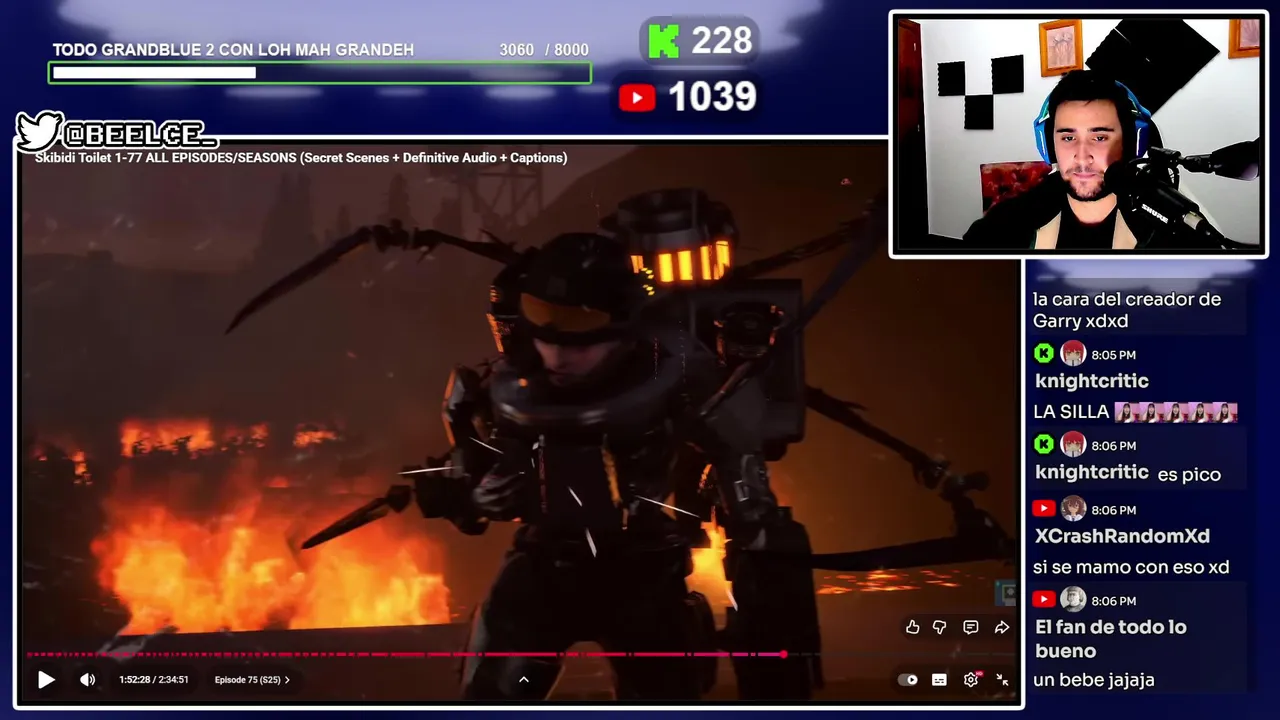Dislike the video with thumbs down
The image size is (1280, 720).
(940, 627)
